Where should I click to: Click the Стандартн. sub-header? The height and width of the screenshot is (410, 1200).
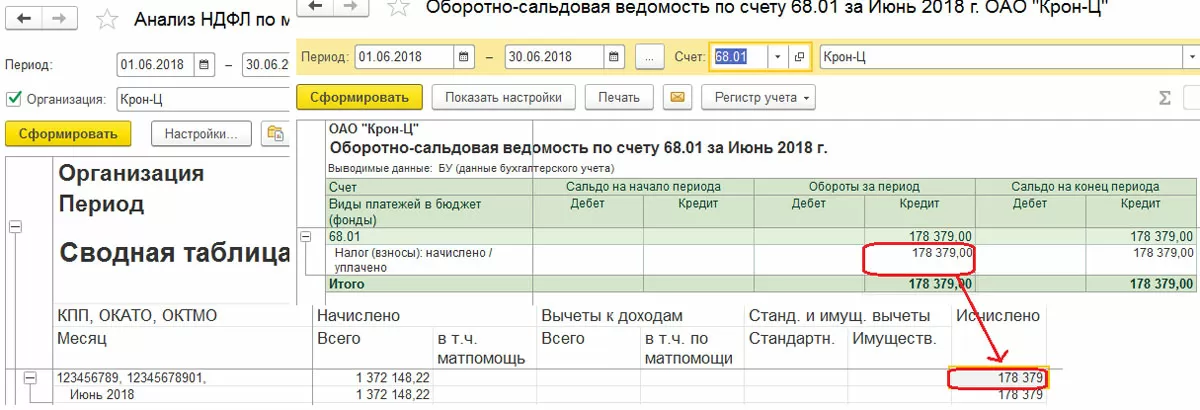click(791, 339)
